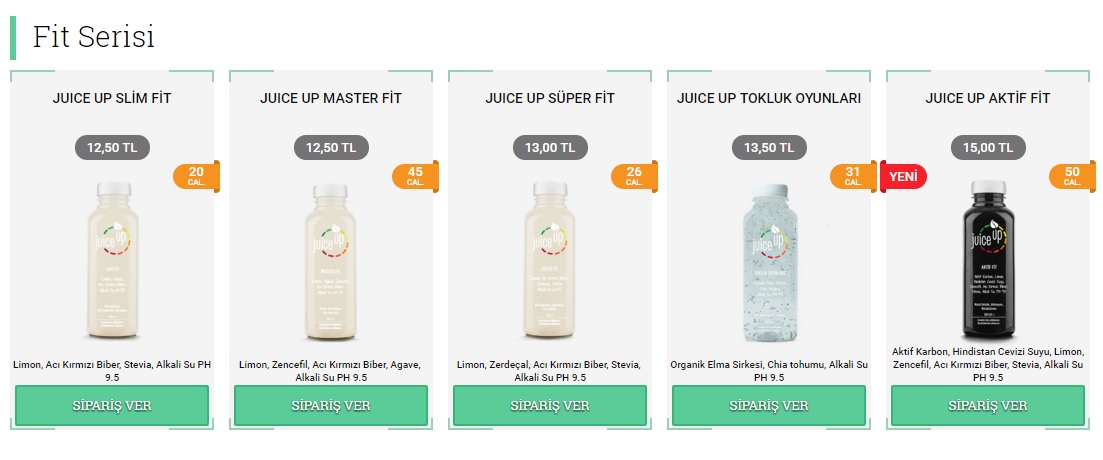Click the 26 CAL. badge on Süper Fit
Image resolution: width=1103 pixels, height=460 pixels.
(633, 176)
